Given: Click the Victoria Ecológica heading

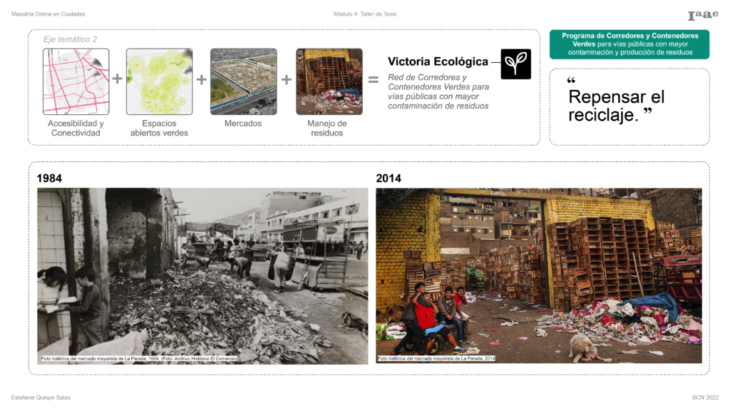Looking at the screenshot, I should (x=438, y=61).
